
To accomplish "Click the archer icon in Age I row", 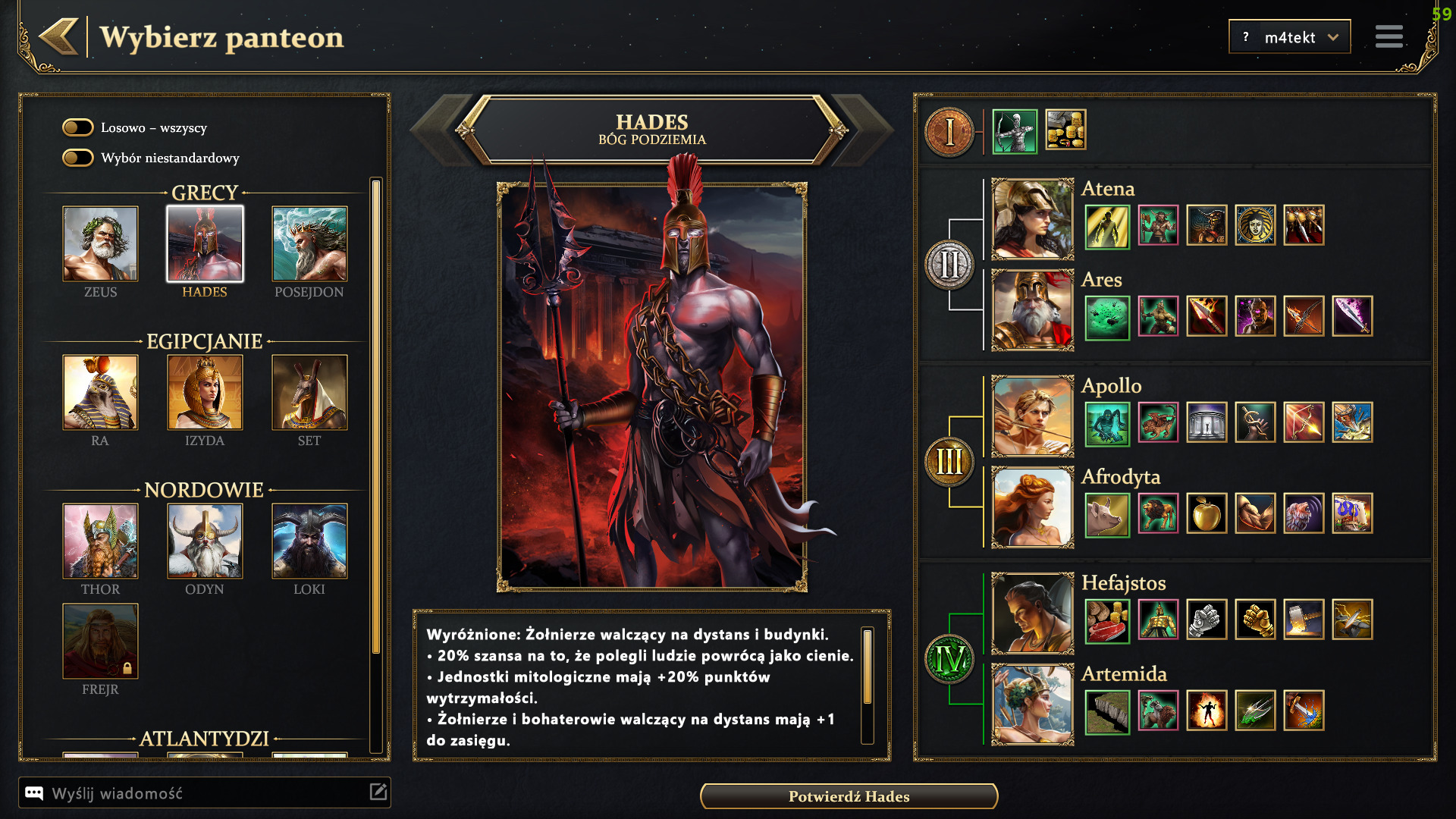I will (1015, 131).
